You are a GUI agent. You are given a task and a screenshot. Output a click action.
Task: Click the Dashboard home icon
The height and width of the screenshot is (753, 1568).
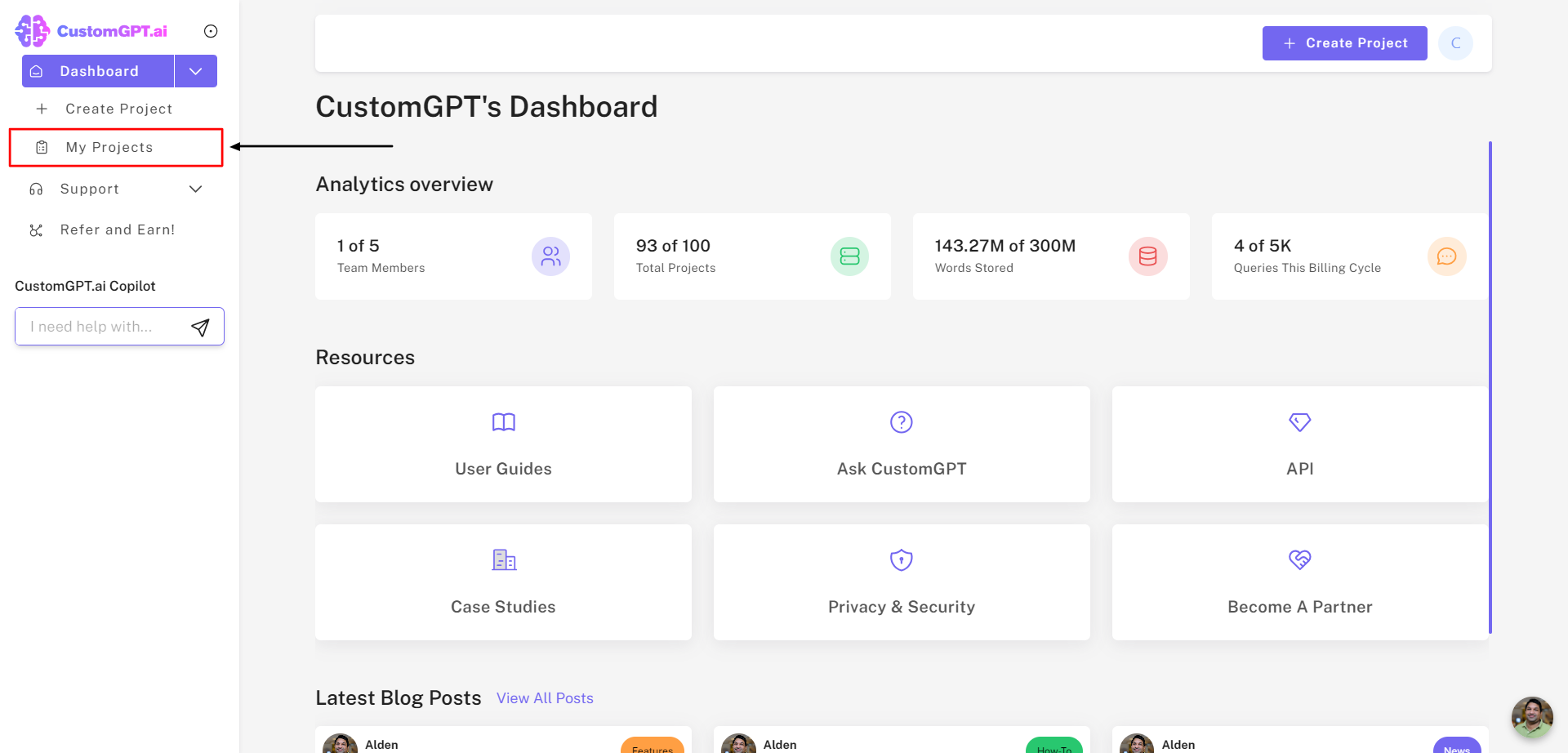36,72
